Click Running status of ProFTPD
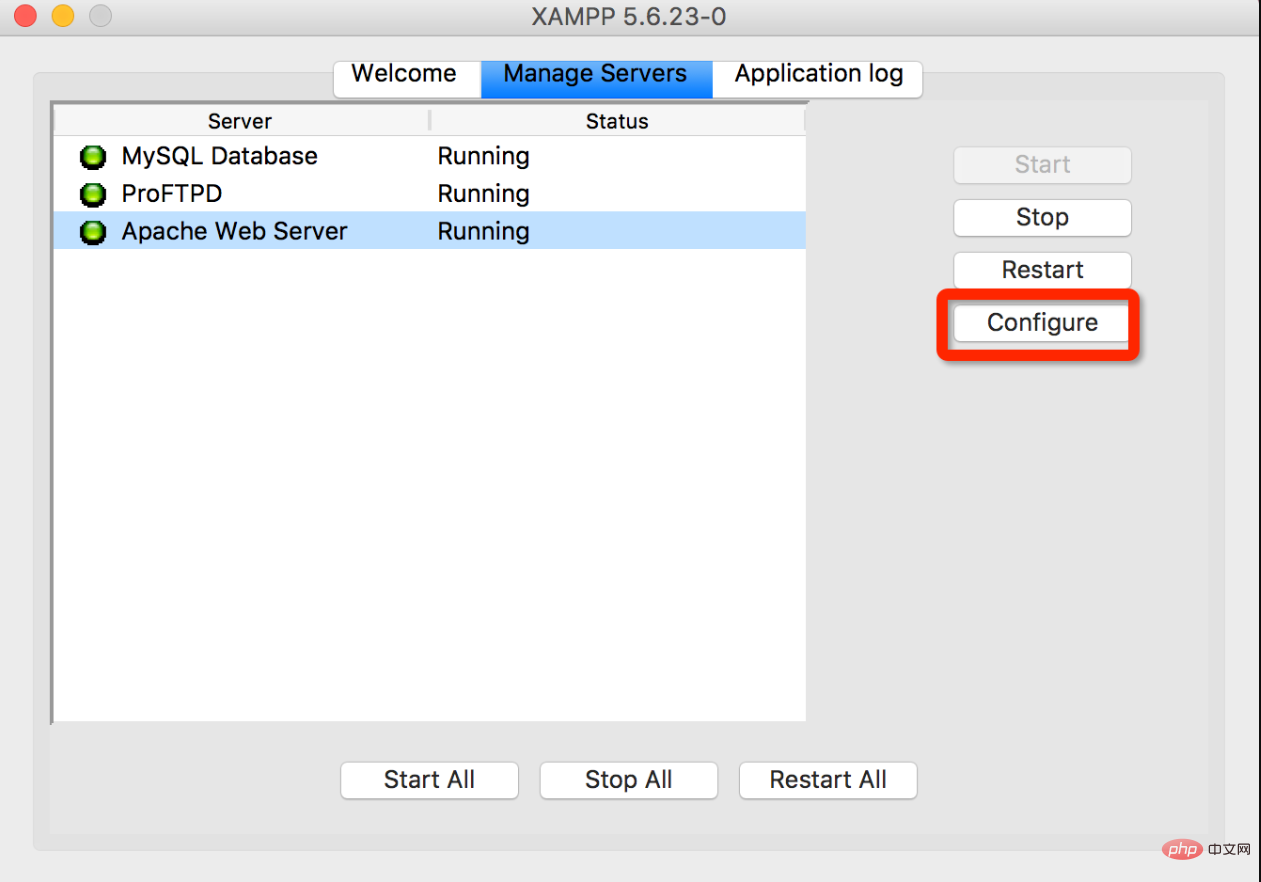Screen dimensions: 1261x882 483,193
